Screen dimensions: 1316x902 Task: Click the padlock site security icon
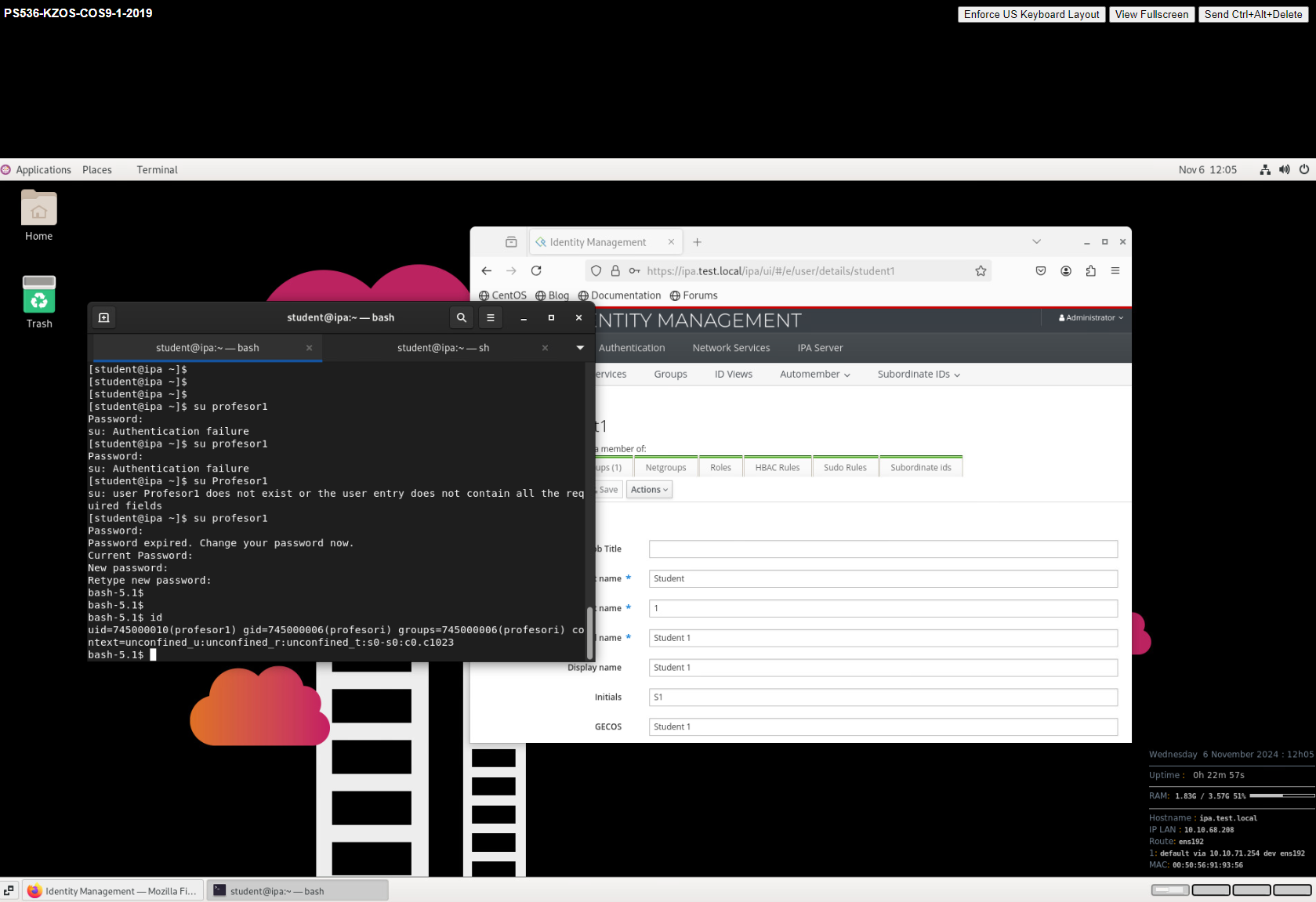[x=615, y=271]
